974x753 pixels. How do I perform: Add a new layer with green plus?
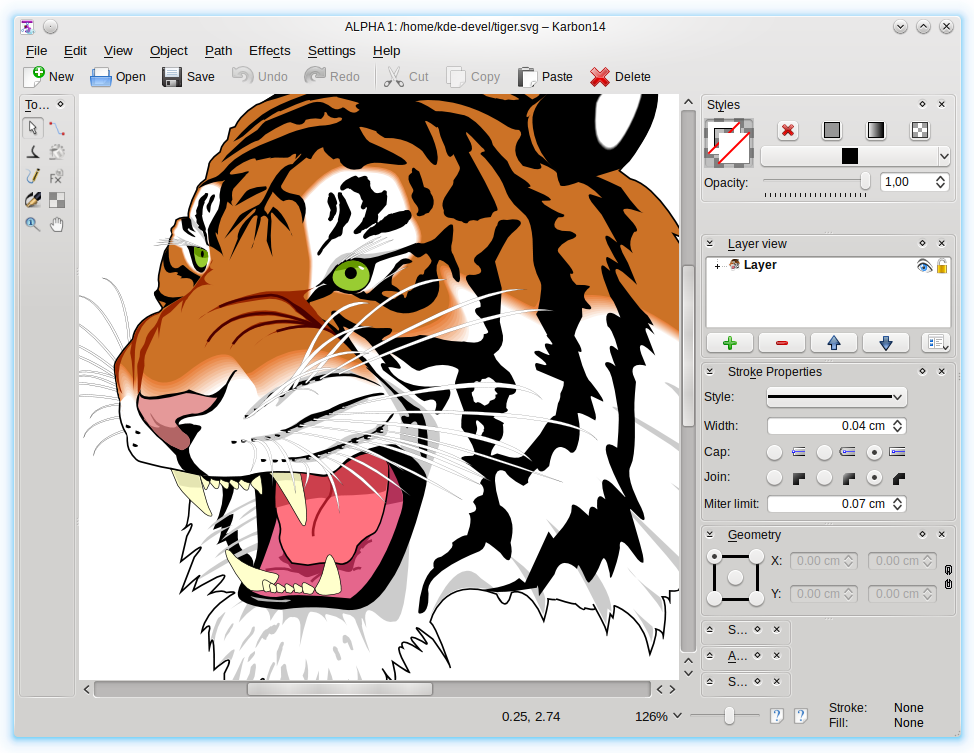click(730, 343)
